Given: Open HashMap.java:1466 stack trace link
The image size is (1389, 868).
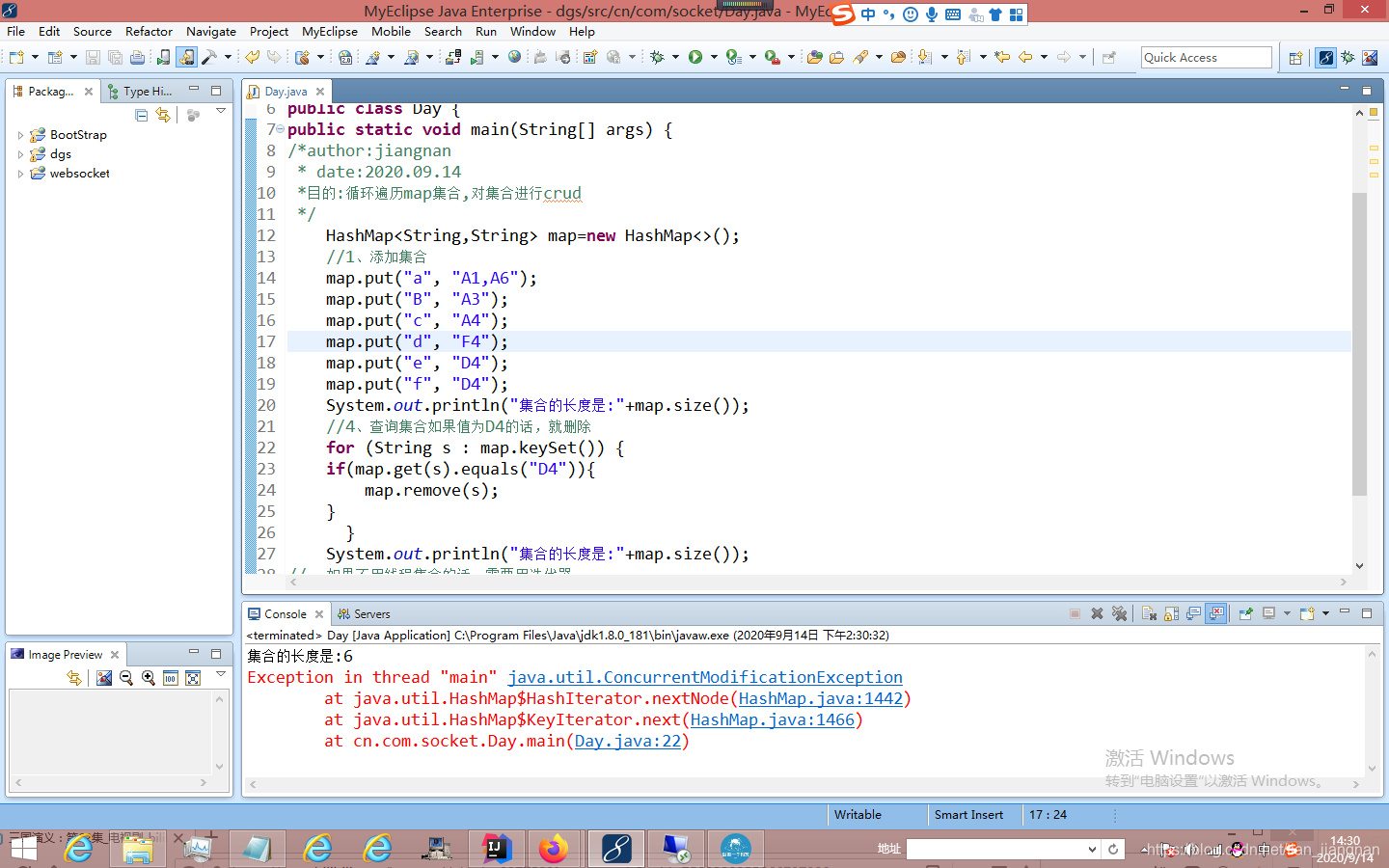Looking at the screenshot, I should (x=773, y=719).
